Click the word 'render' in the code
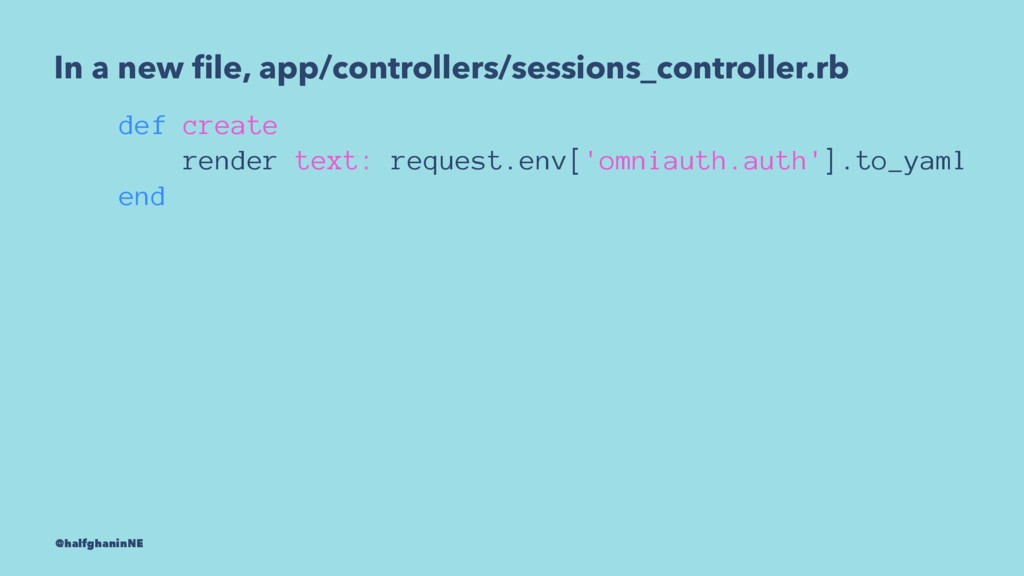 tap(229, 161)
